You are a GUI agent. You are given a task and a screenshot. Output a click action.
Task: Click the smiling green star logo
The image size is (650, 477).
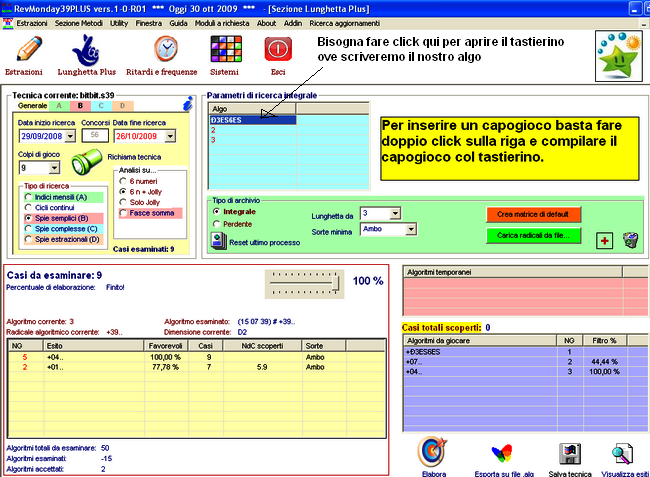(619, 56)
